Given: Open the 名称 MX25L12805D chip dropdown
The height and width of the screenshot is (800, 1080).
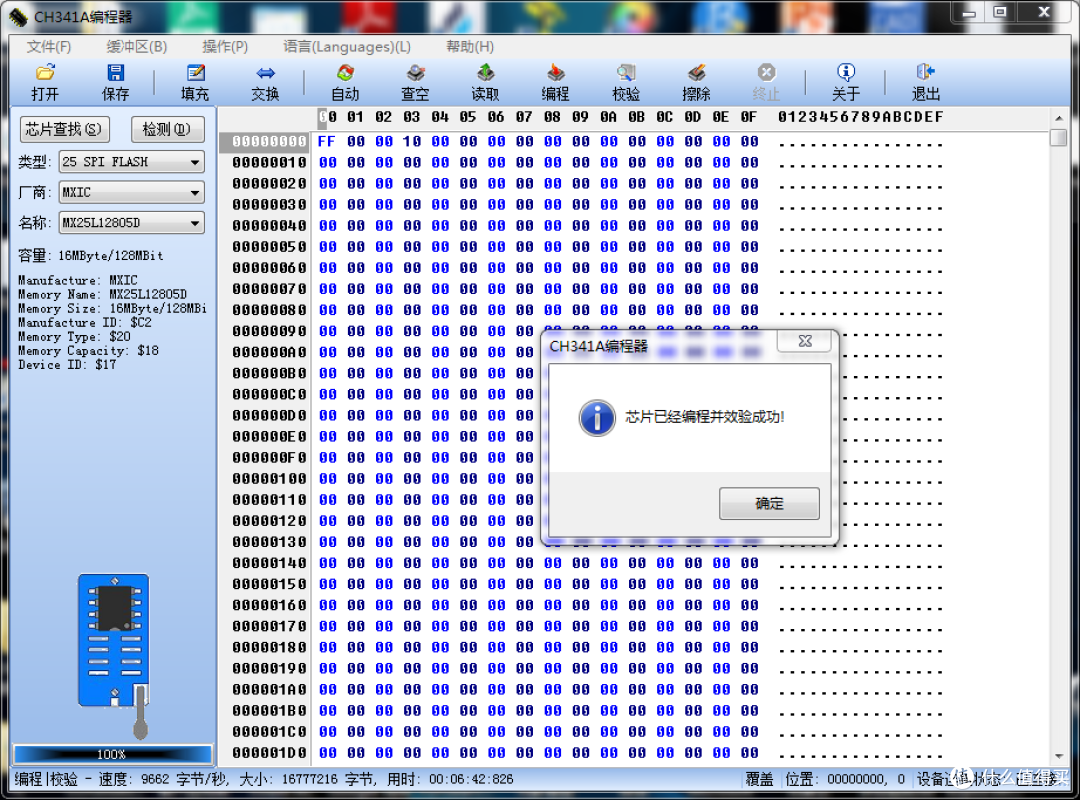Looking at the screenshot, I should (x=132, y=223).
